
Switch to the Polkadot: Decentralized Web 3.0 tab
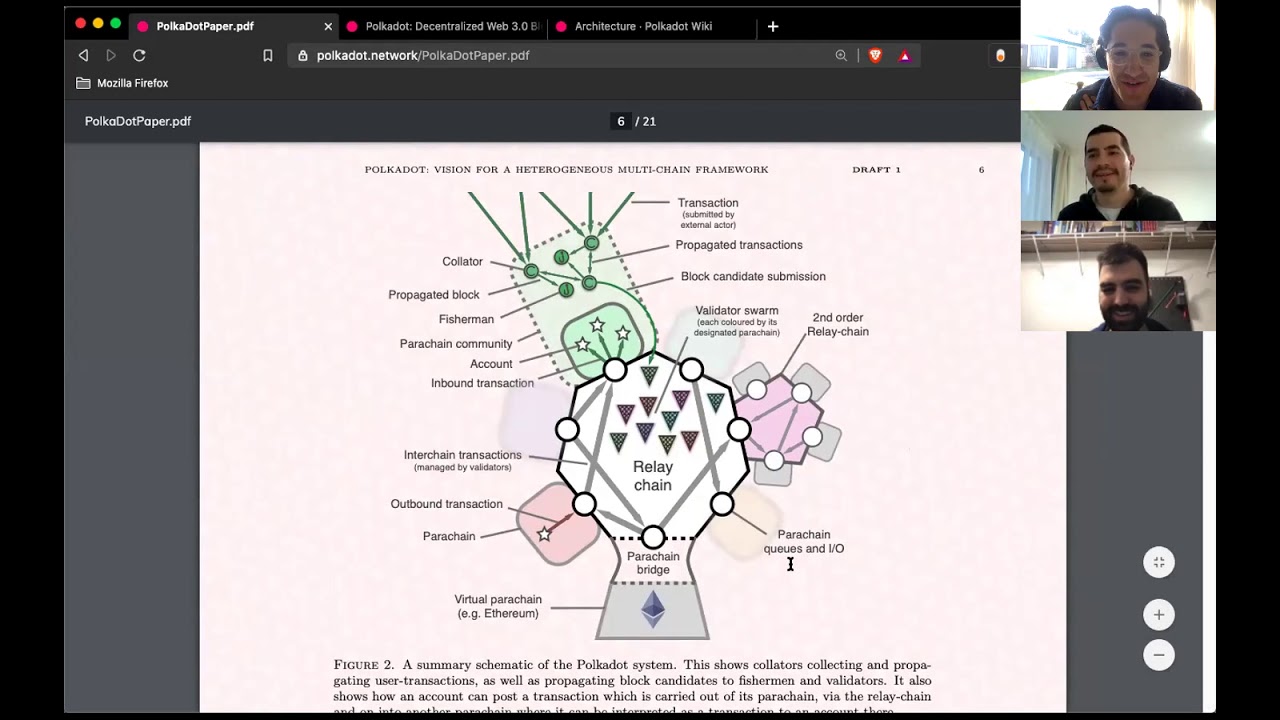[x=444, y=26]
